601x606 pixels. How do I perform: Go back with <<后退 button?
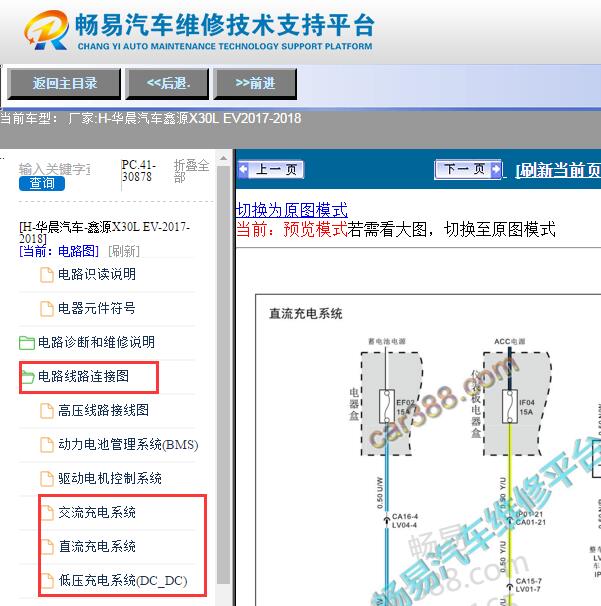167,83
